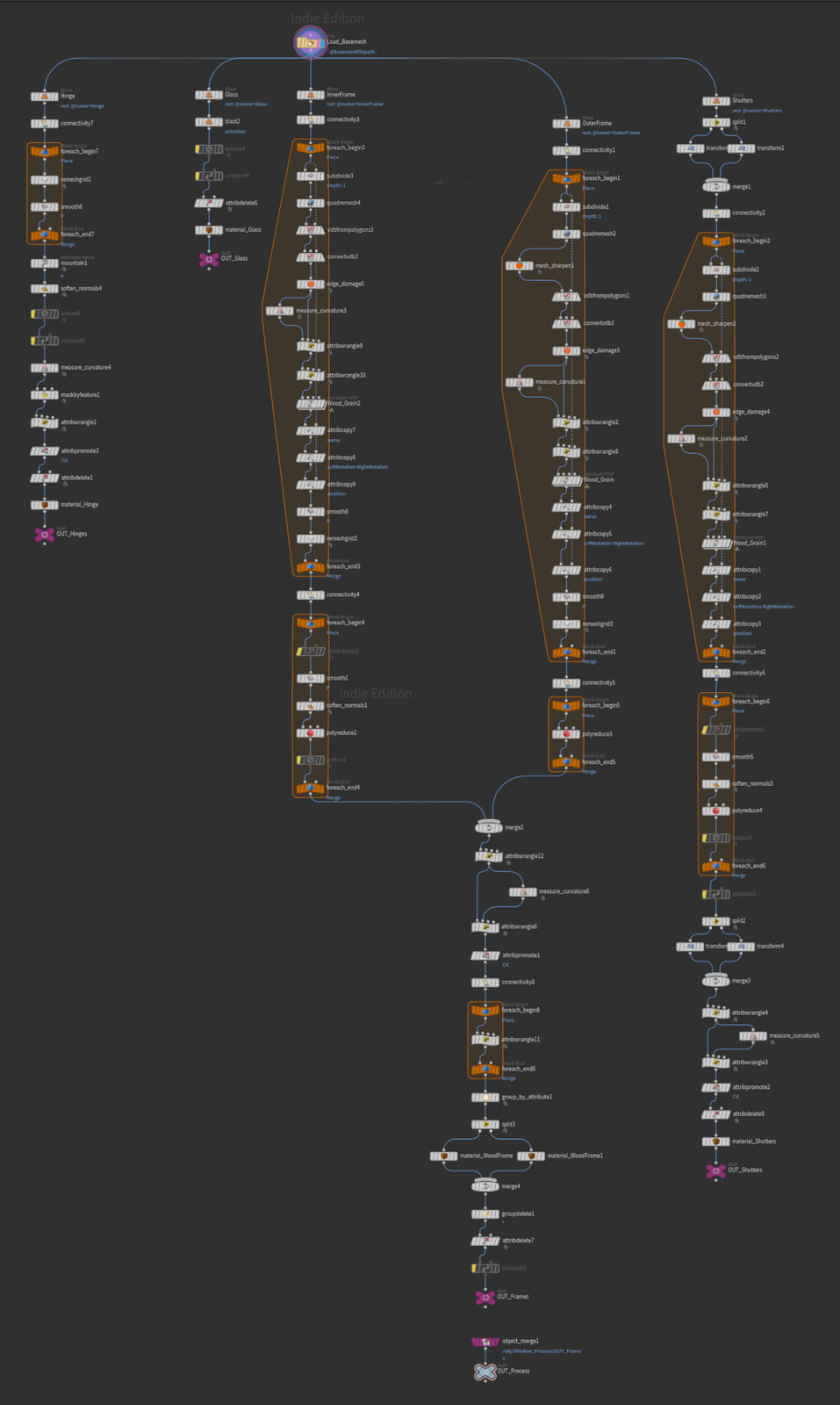Image resolution: width=840 pixels, height=1405 pixels.
Task: Select the quadremesh4 node
Action: [311, 203]
